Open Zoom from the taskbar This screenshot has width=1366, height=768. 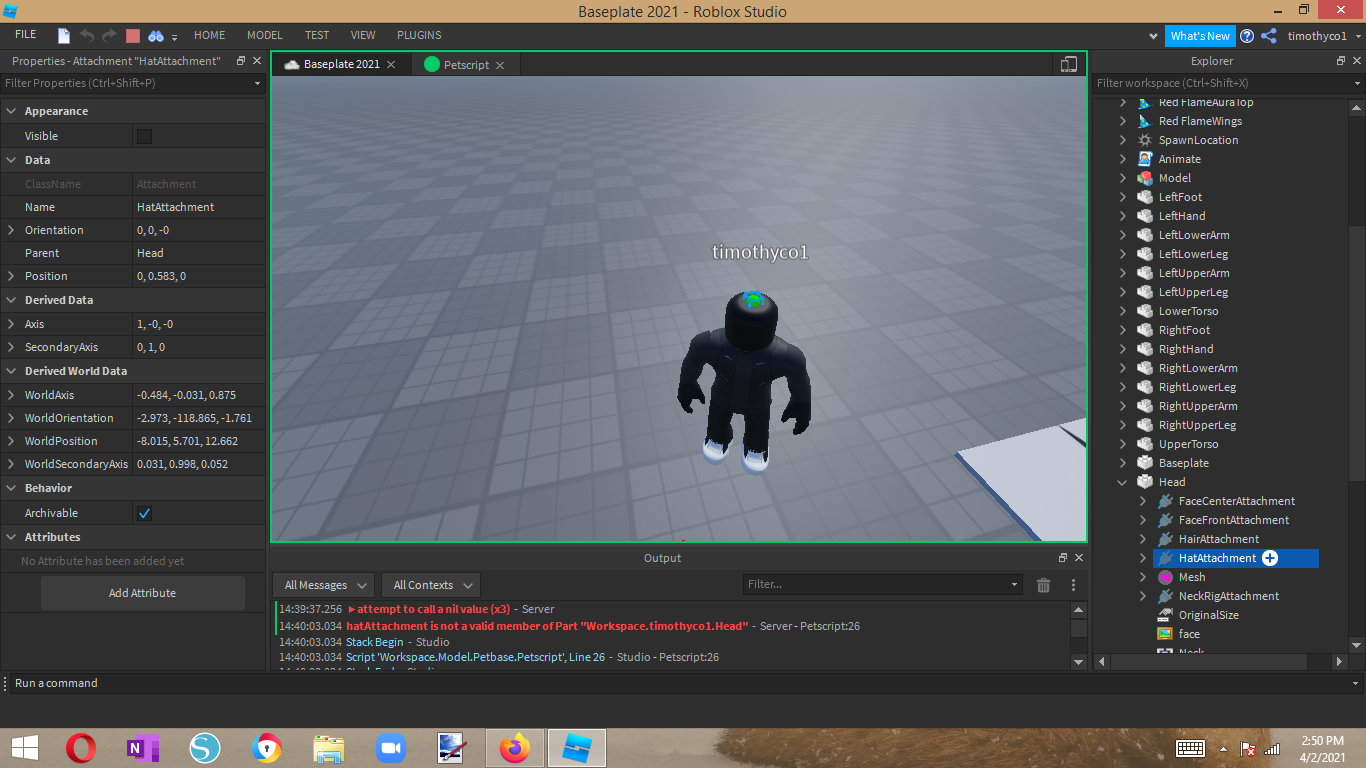392,748
